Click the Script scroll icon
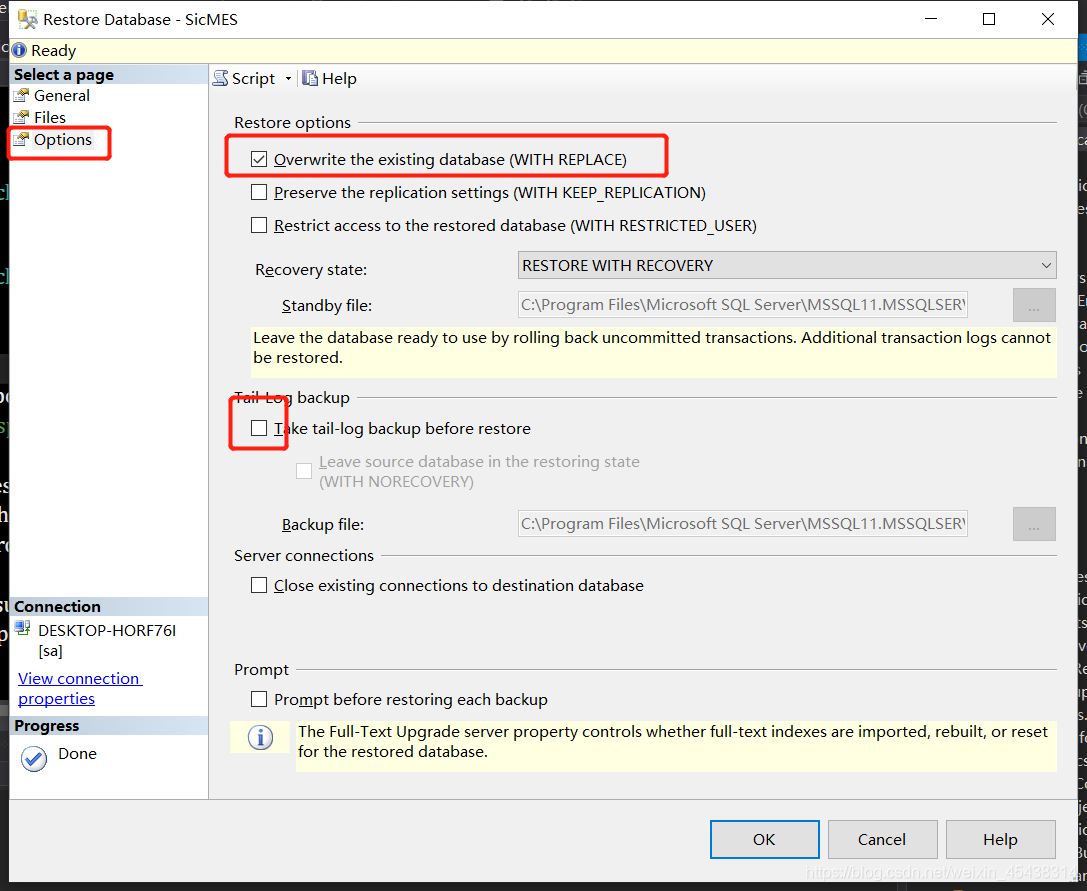The width and height of the screenshot is (1087, 891). pos(220,78)
